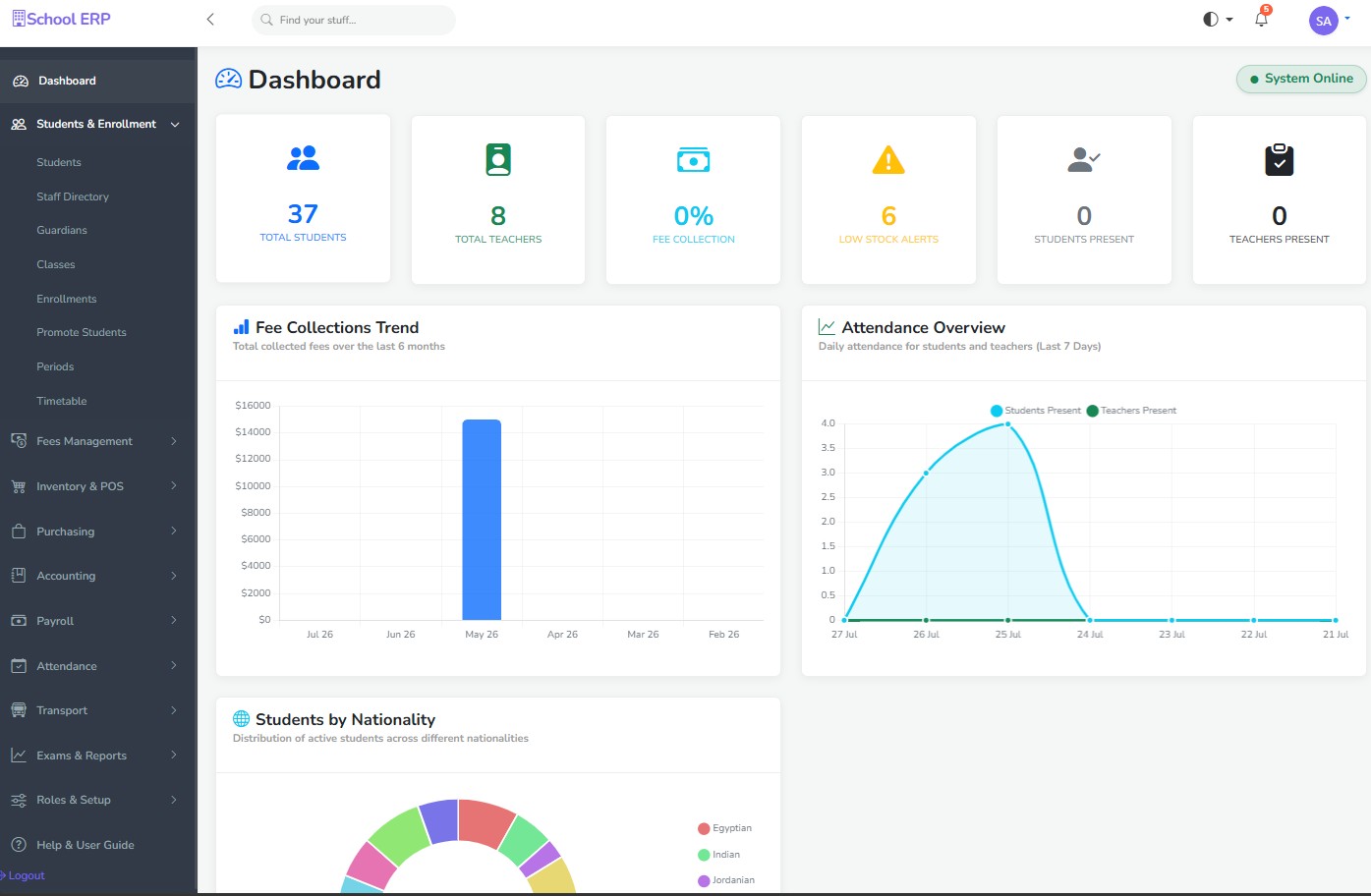Expand Attendance chevron
The height and width of the screenshot is (896, 1371).
174,666
